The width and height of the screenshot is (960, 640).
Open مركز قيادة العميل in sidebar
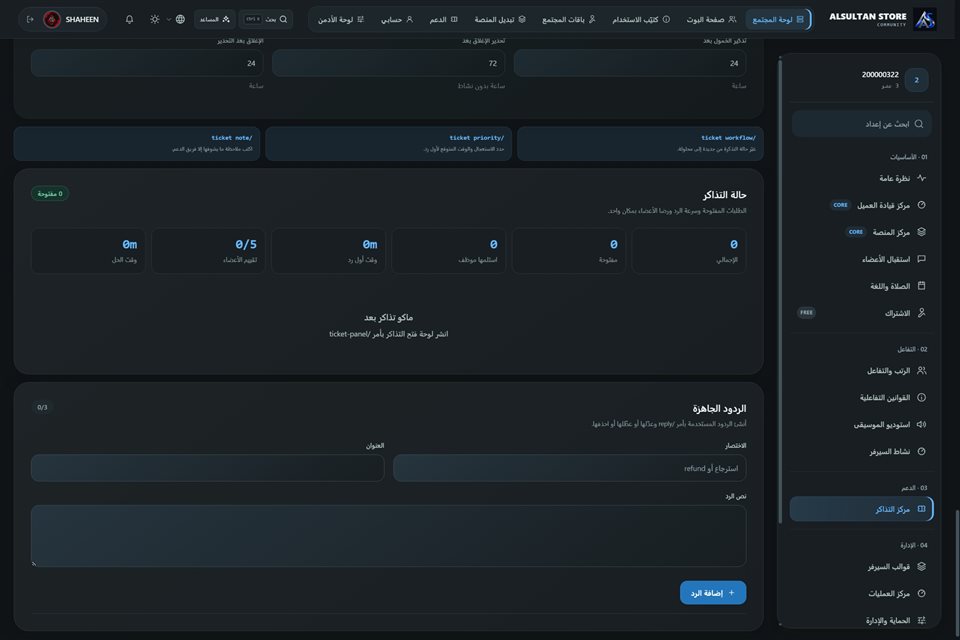point(860,205)
